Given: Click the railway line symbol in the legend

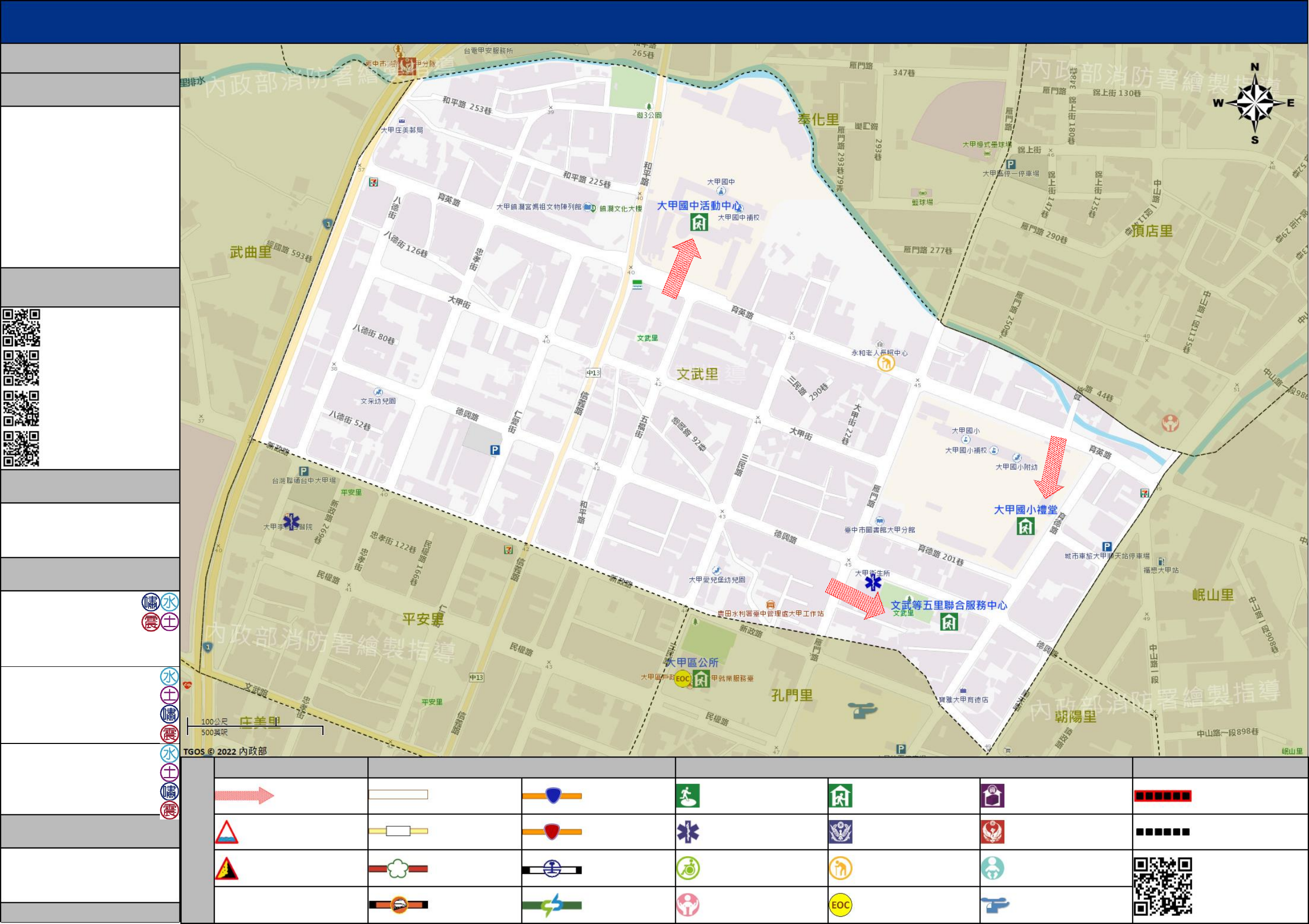Looking at the screenshot, I should (x=553, y=870).
